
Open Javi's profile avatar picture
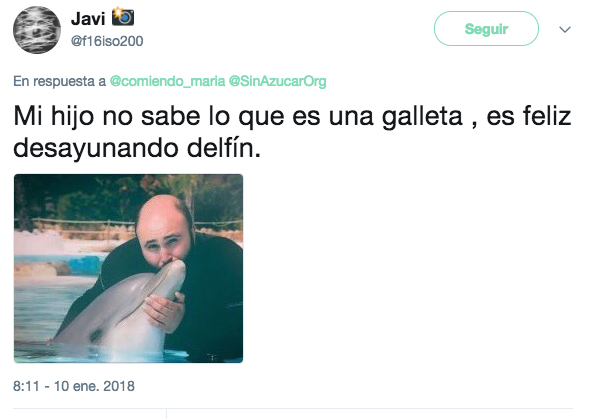[x=37, y=30]
